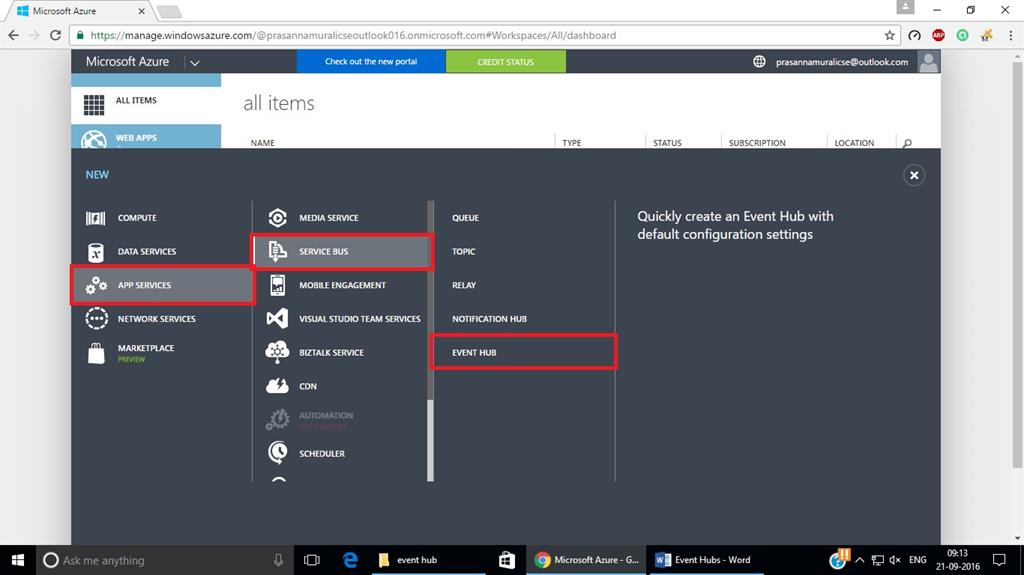The image size is (1024, 575).
Task: Click the Automation gear icon
Action: [x=278, y=419]
